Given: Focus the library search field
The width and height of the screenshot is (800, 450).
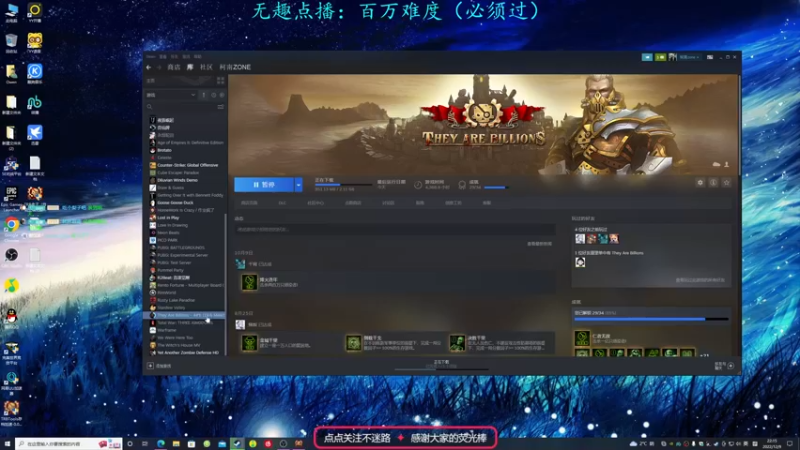Looking at the screenshot, I should coord(181,107).
